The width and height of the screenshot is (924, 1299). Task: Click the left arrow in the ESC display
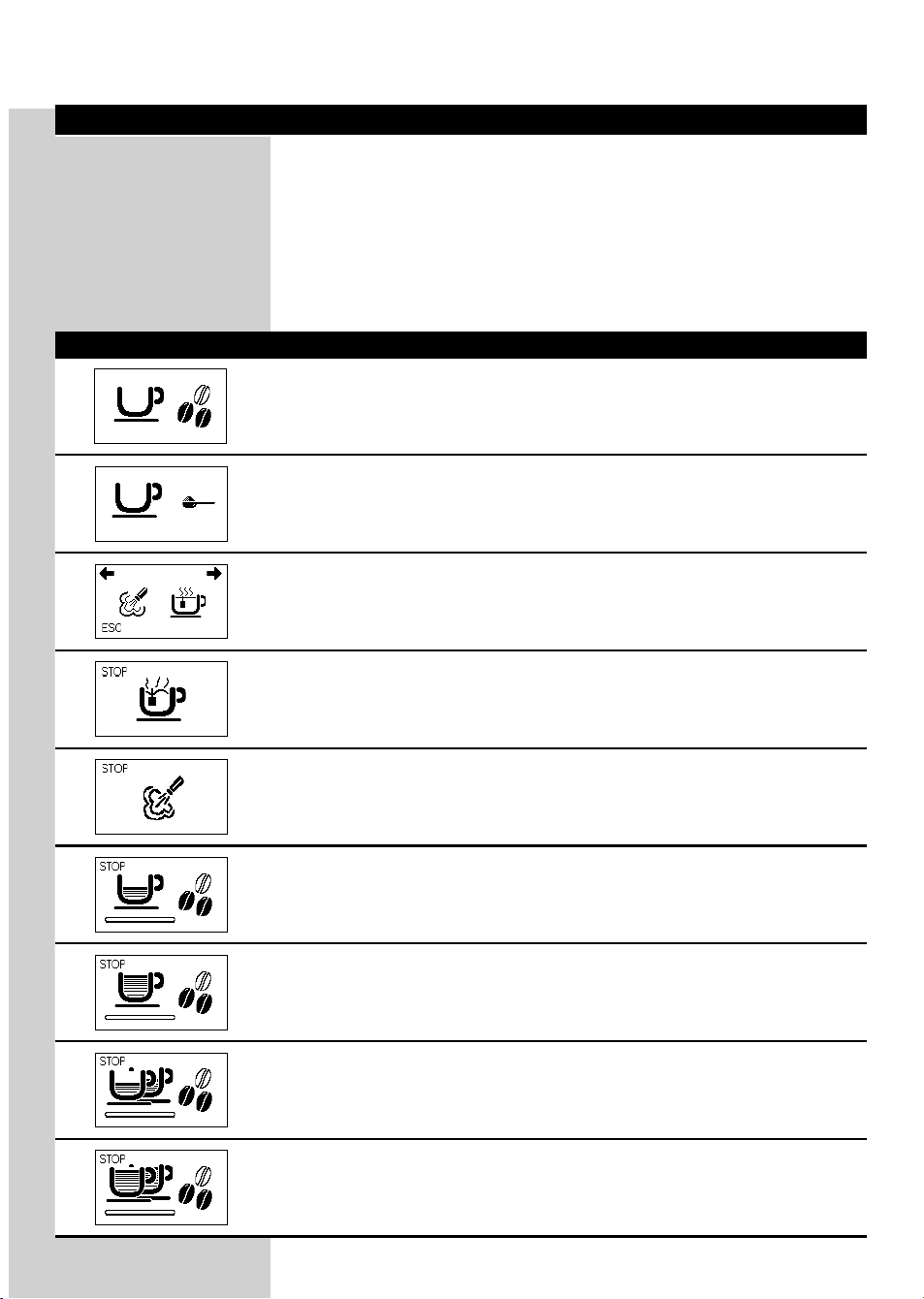pyautogui.click(x=107, y=574)
